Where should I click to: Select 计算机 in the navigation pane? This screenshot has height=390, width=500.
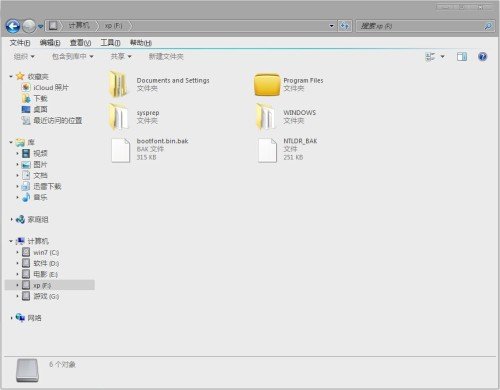(38, 241)
